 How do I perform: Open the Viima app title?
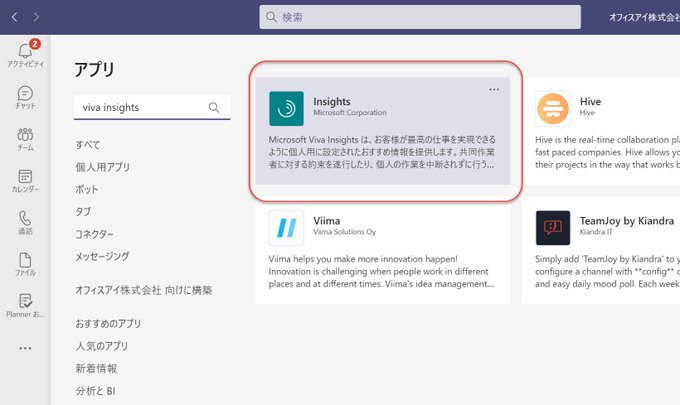327,221
